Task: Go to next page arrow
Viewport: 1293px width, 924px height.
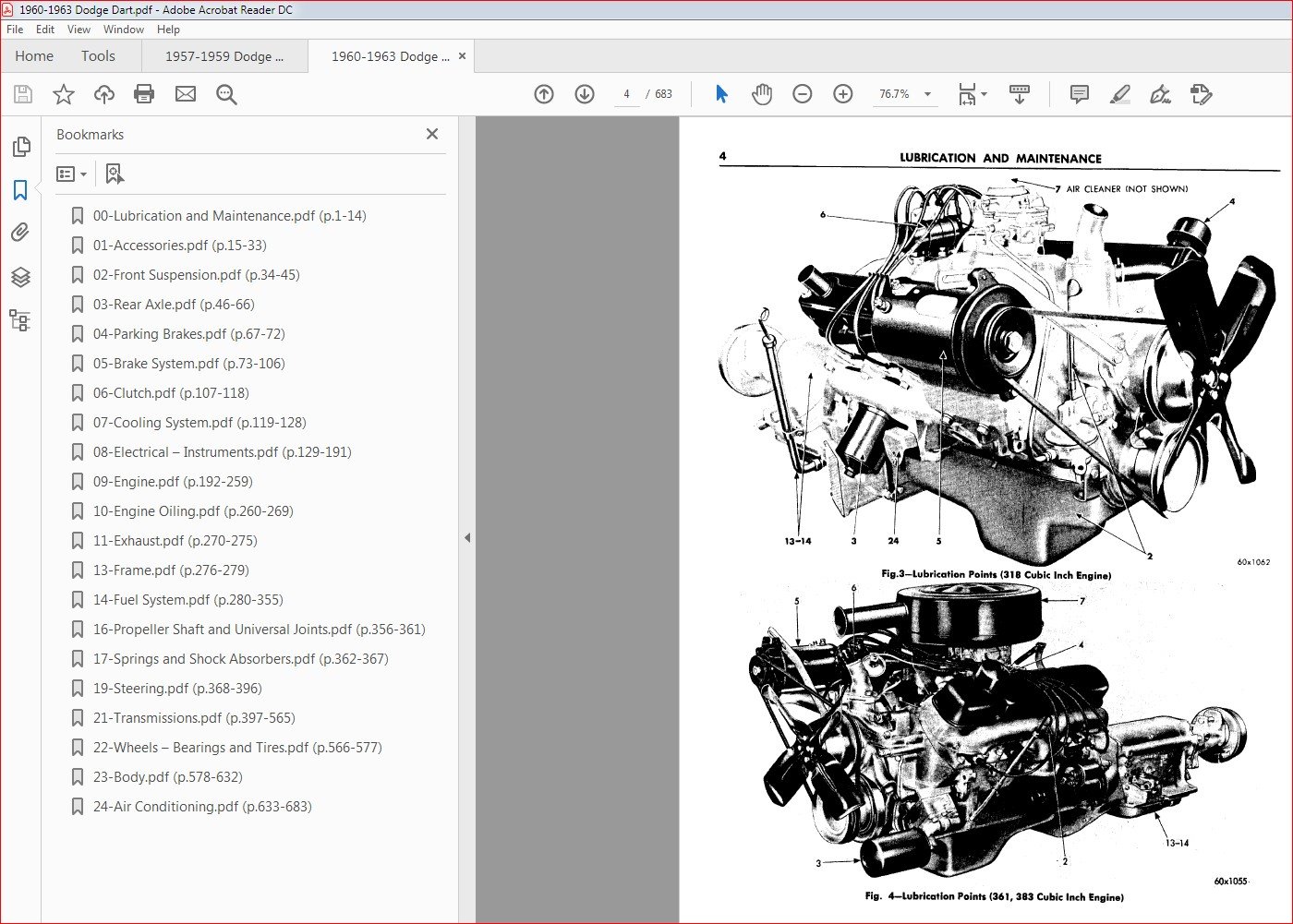Action: (585, 94)
